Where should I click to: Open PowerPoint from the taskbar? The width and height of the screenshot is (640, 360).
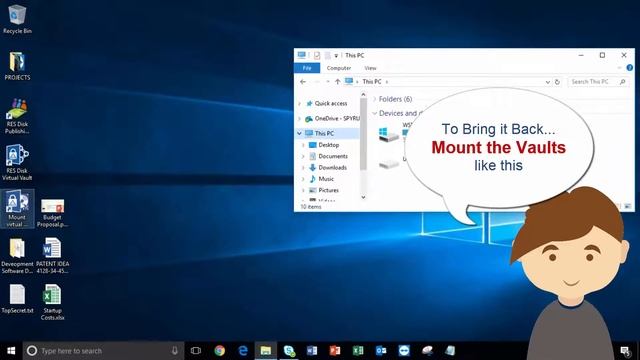[x=335, y=351]
